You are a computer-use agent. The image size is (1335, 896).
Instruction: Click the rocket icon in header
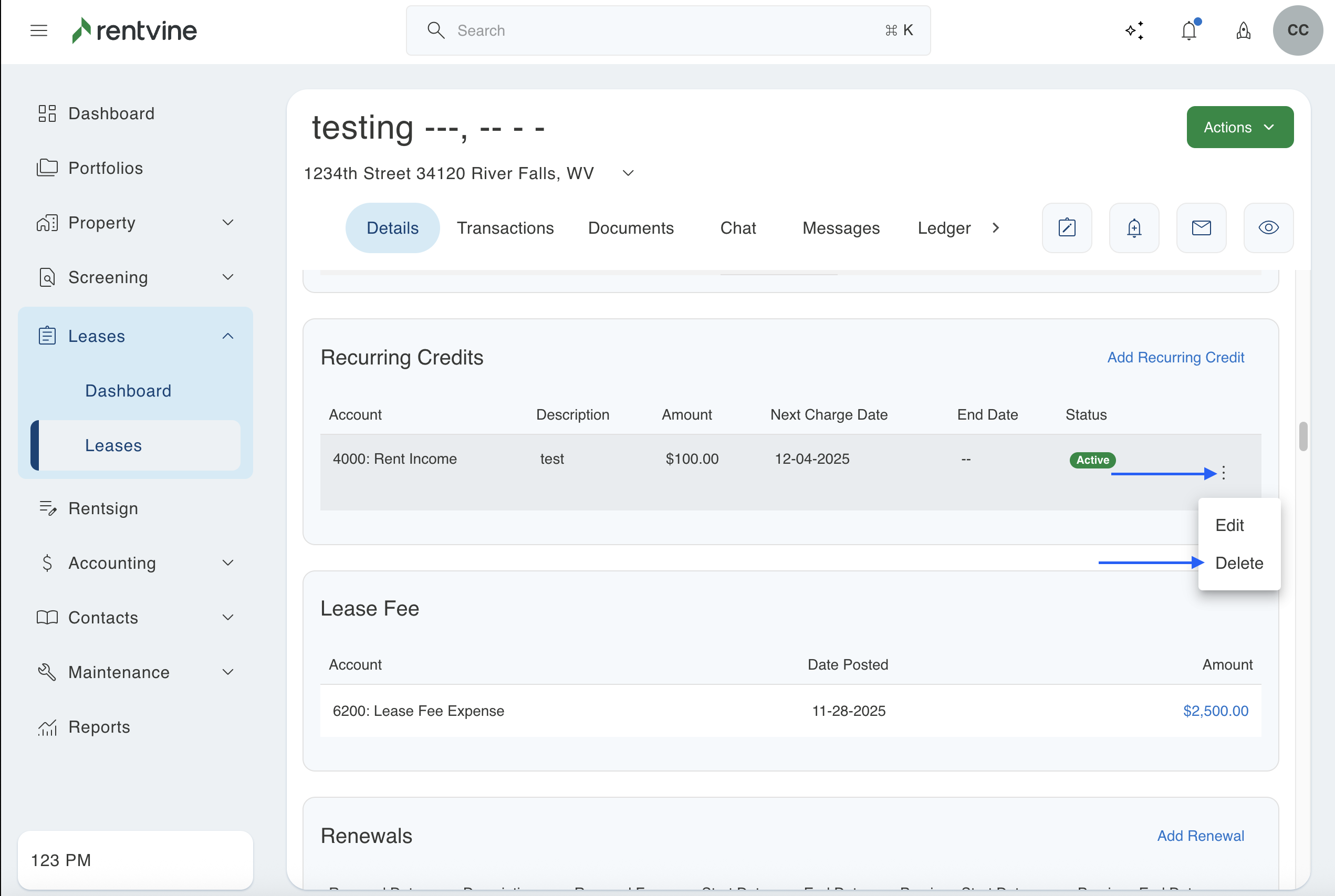(x=1244, y=30)
